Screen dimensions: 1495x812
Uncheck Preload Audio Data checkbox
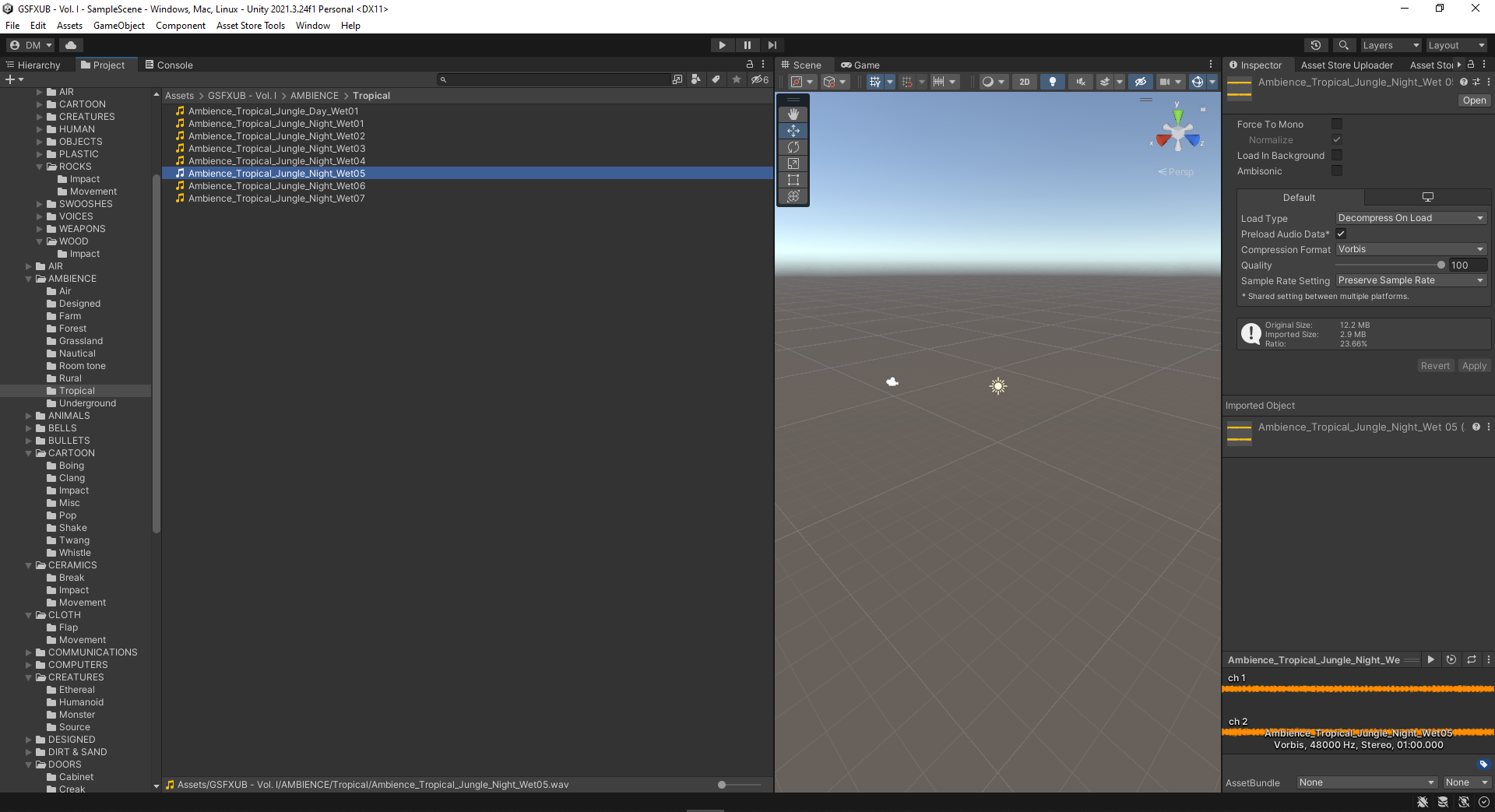point(1341,234)
